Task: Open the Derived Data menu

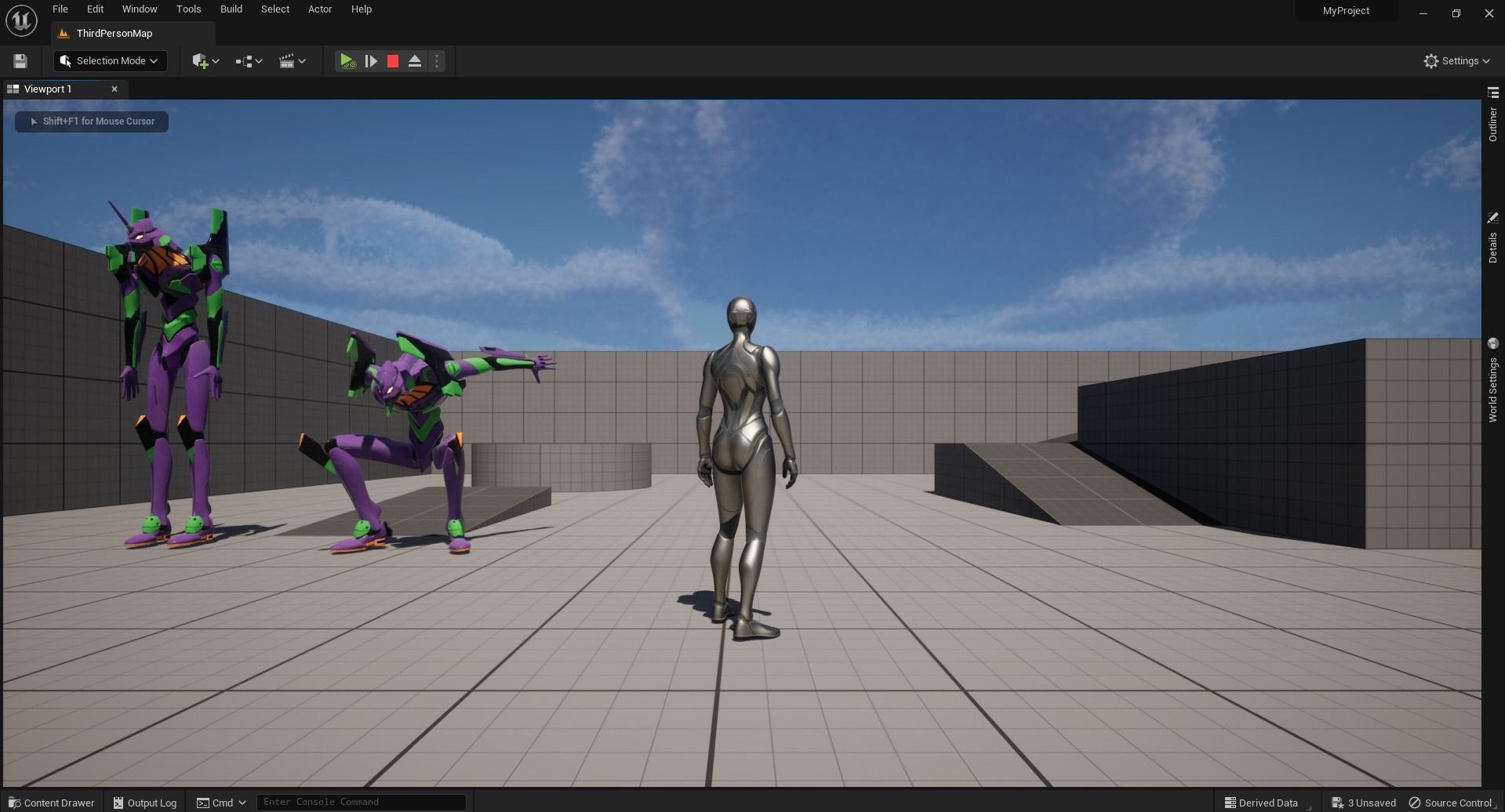Action: click(1261, 803)
